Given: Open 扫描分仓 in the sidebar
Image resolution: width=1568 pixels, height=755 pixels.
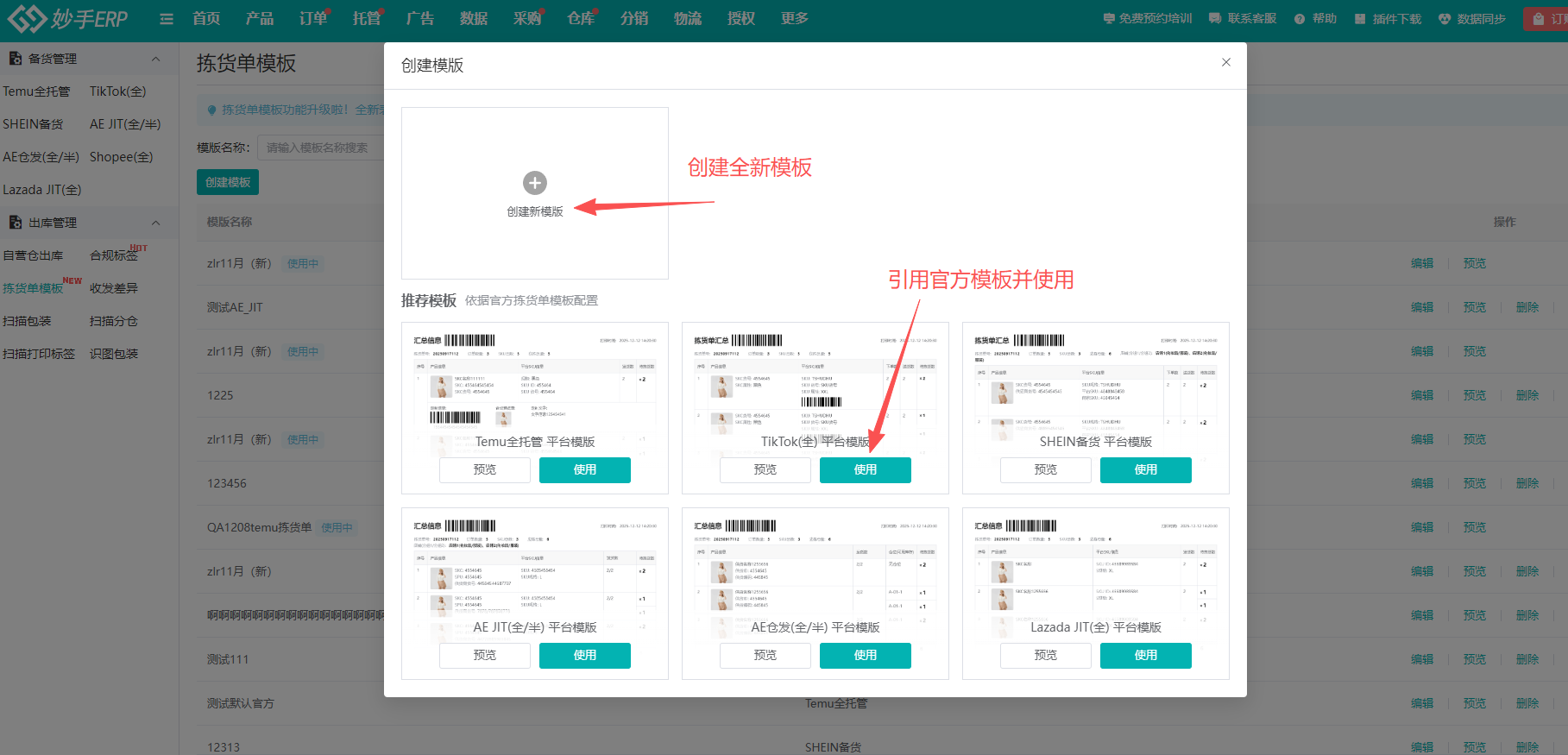Looking at the screenshot, I should pos(114,321).
